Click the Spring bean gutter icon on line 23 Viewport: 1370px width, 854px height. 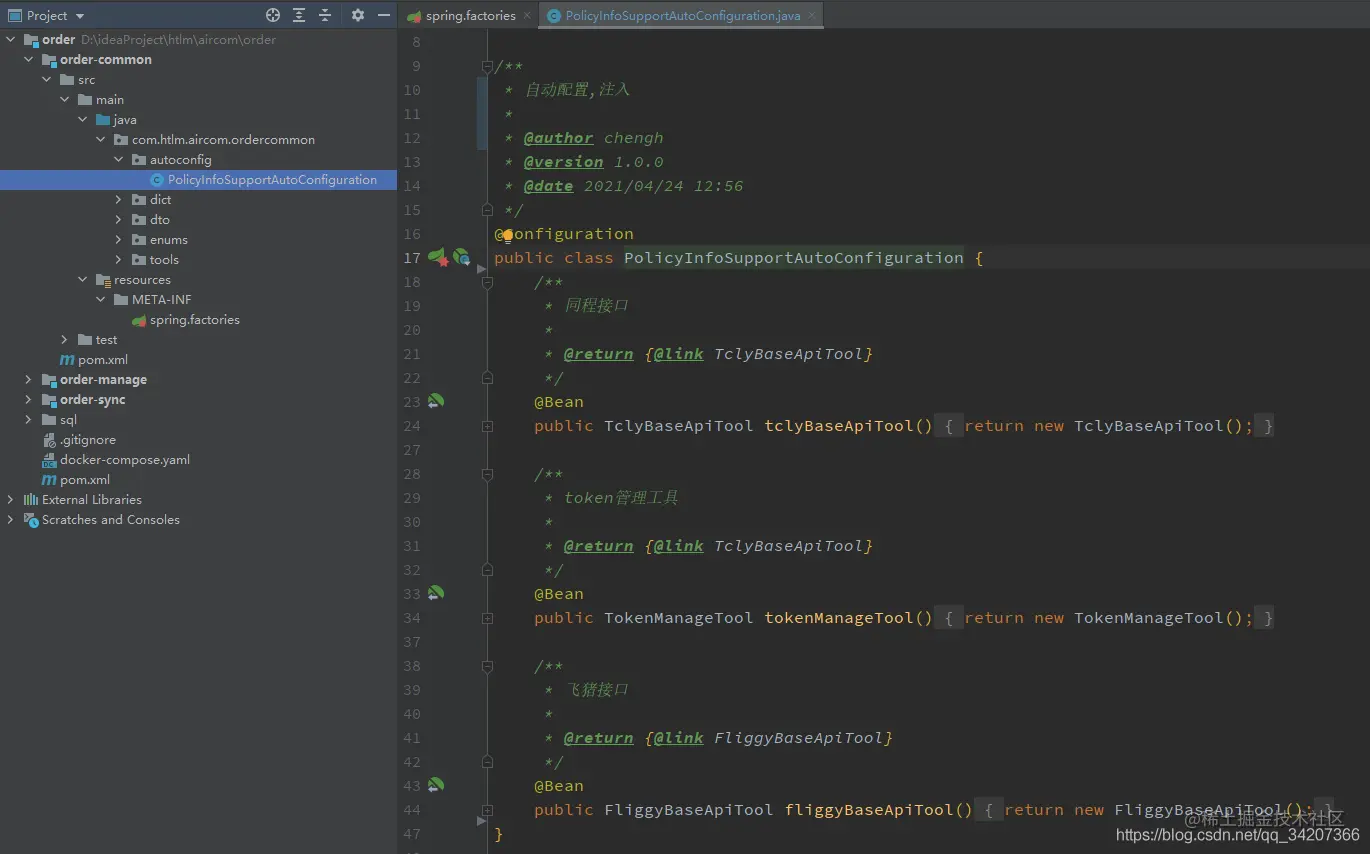[436, 401]
